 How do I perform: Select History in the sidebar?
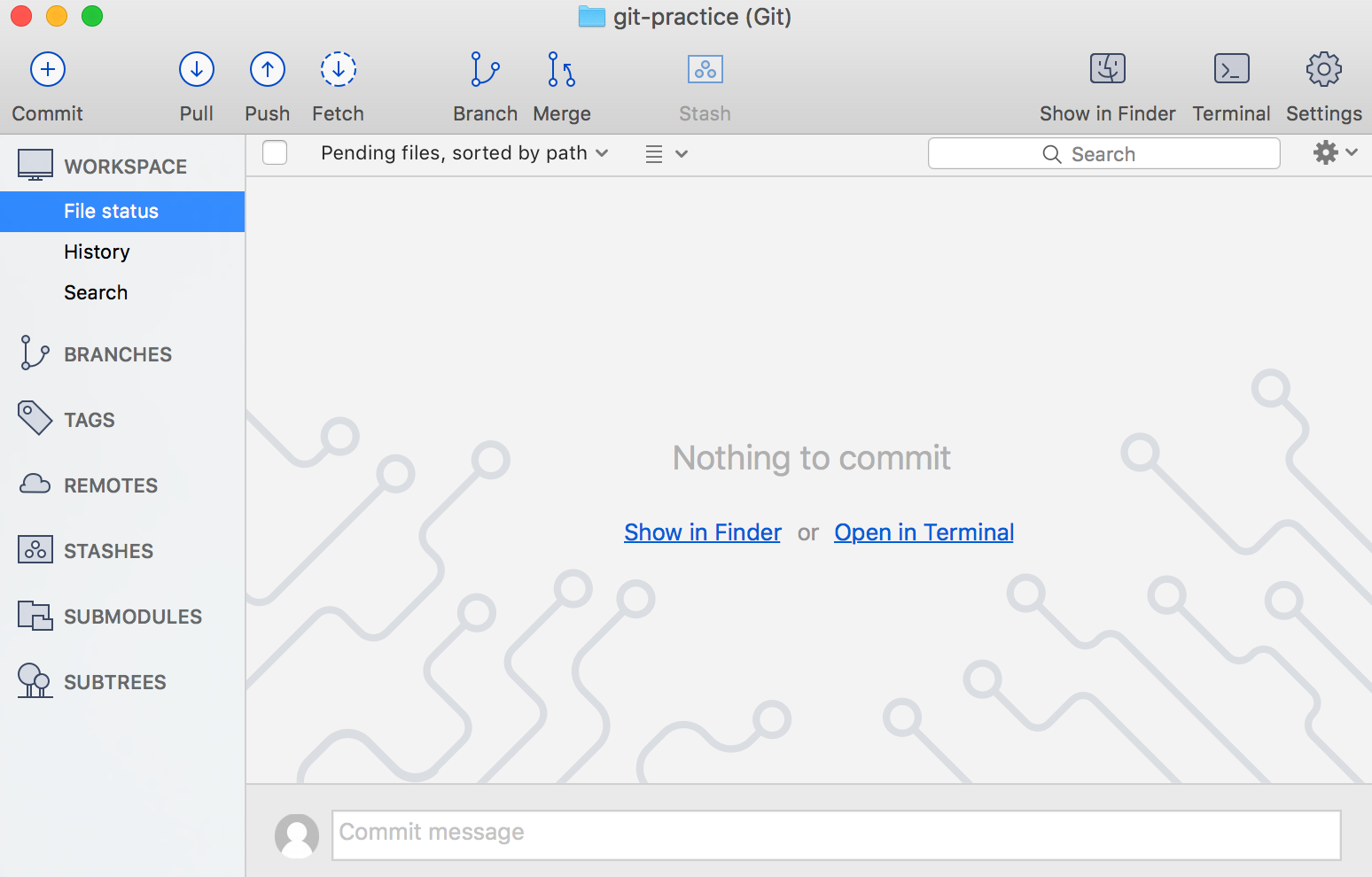pyautogui.click(x=97, y=252)
